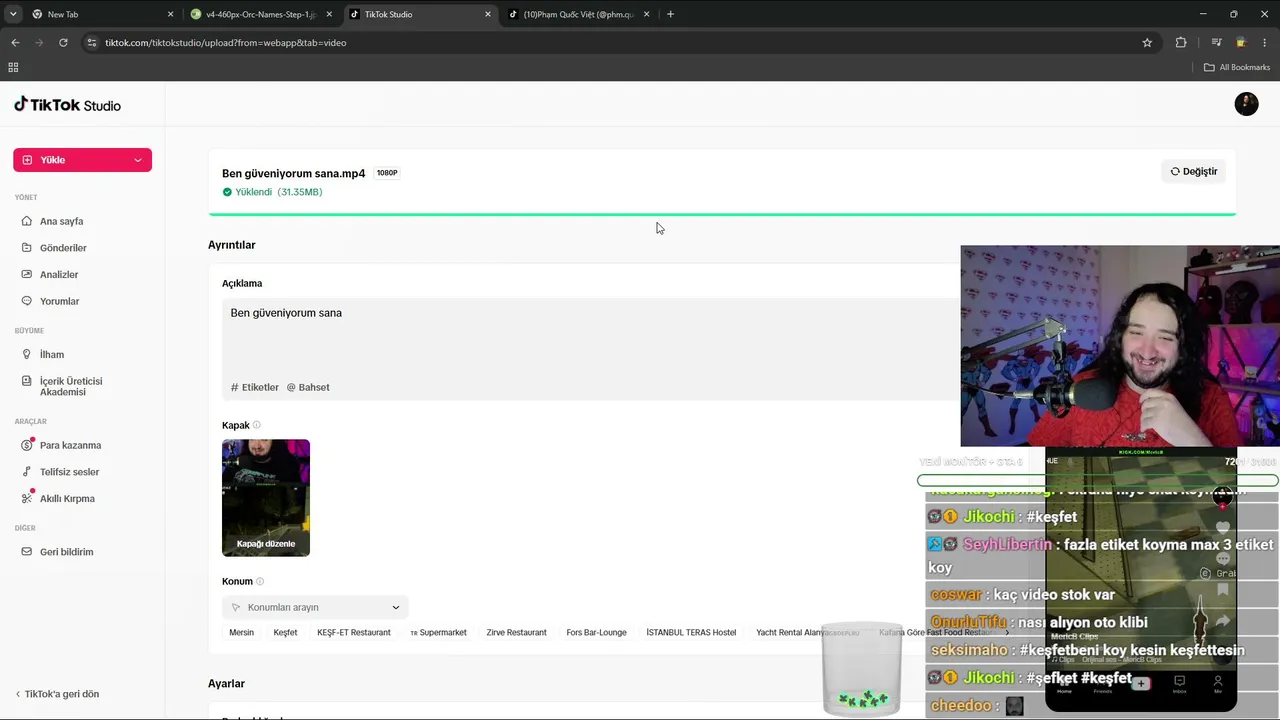Screen dimensions: 1280x720
Task: Close the New Tab browser tab
Action: tap(170, 14)
